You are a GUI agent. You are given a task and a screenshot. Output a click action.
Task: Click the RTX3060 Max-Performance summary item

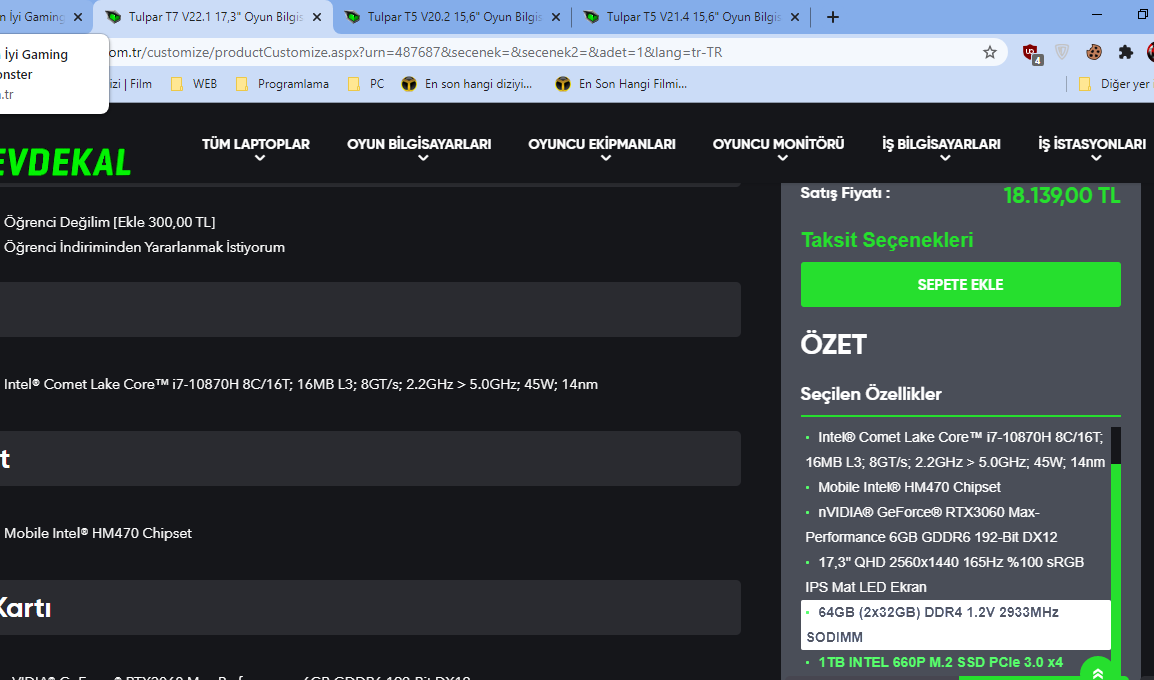932,525
